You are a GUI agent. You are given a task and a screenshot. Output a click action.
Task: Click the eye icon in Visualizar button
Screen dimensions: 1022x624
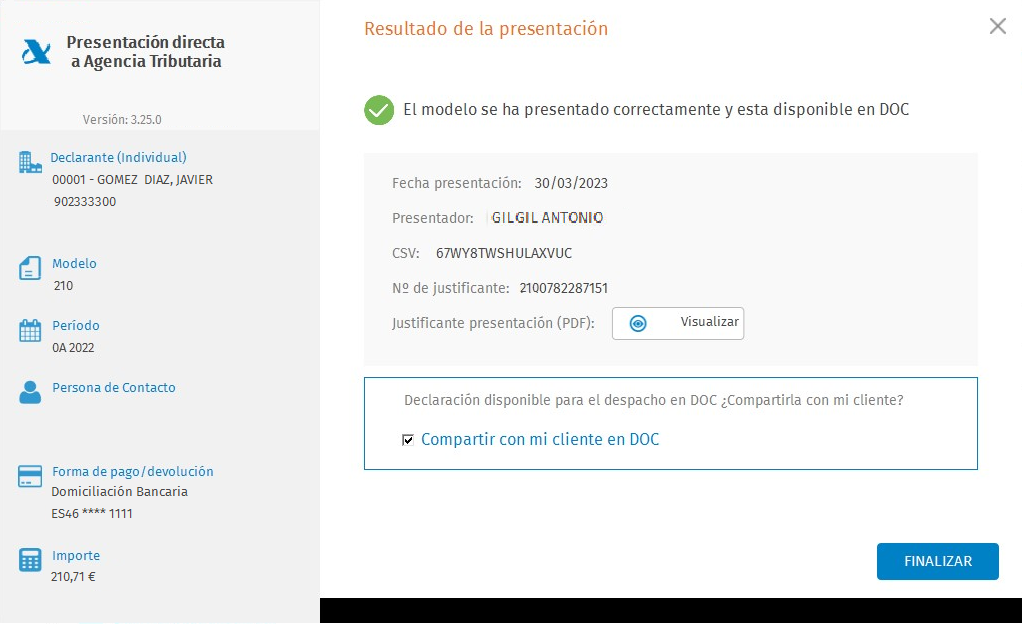pyautogui.click(x=638, y=323)
